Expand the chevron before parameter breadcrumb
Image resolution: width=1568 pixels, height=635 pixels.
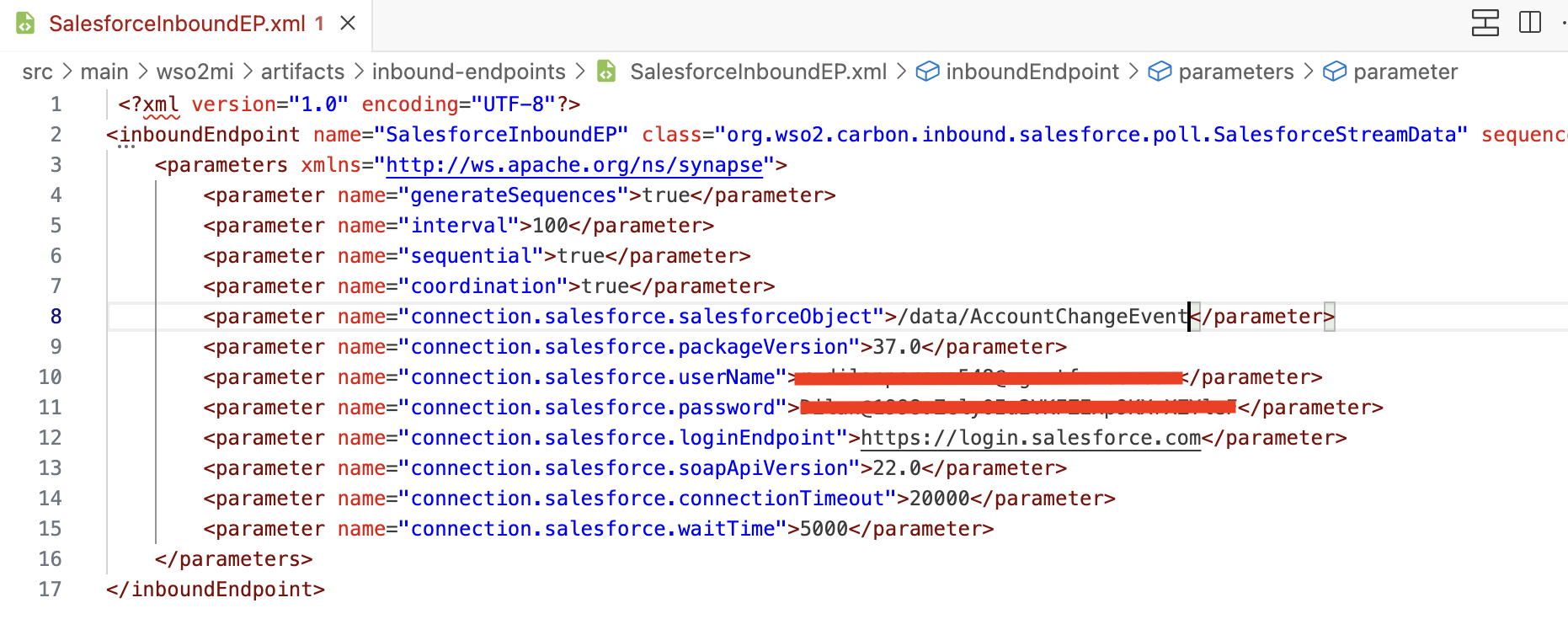pos(1309,72)
